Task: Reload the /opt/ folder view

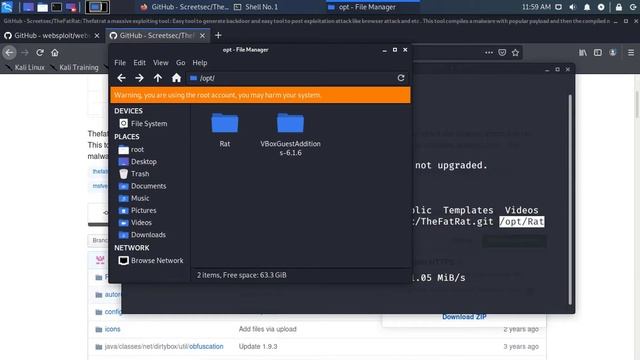Action: pyautogui.click(x=401, y=78)
